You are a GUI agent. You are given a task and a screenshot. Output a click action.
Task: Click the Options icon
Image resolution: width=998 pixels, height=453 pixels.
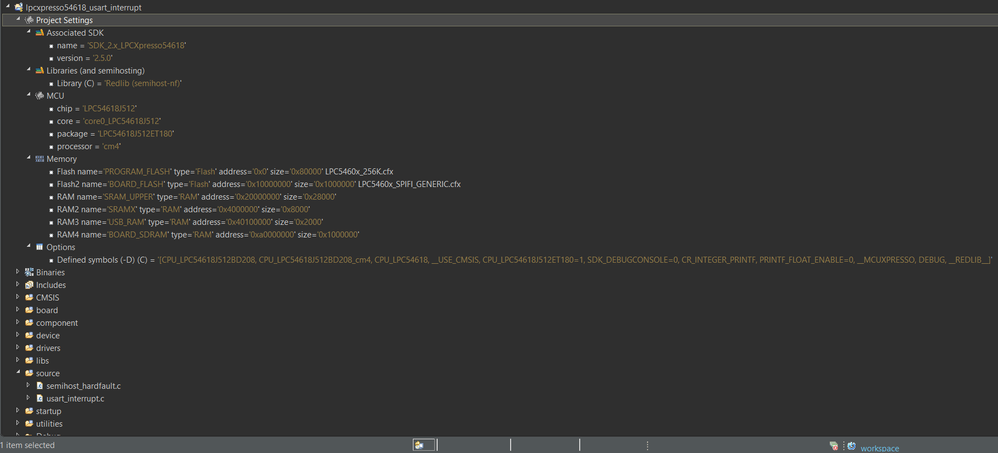[x=39, y=247]
